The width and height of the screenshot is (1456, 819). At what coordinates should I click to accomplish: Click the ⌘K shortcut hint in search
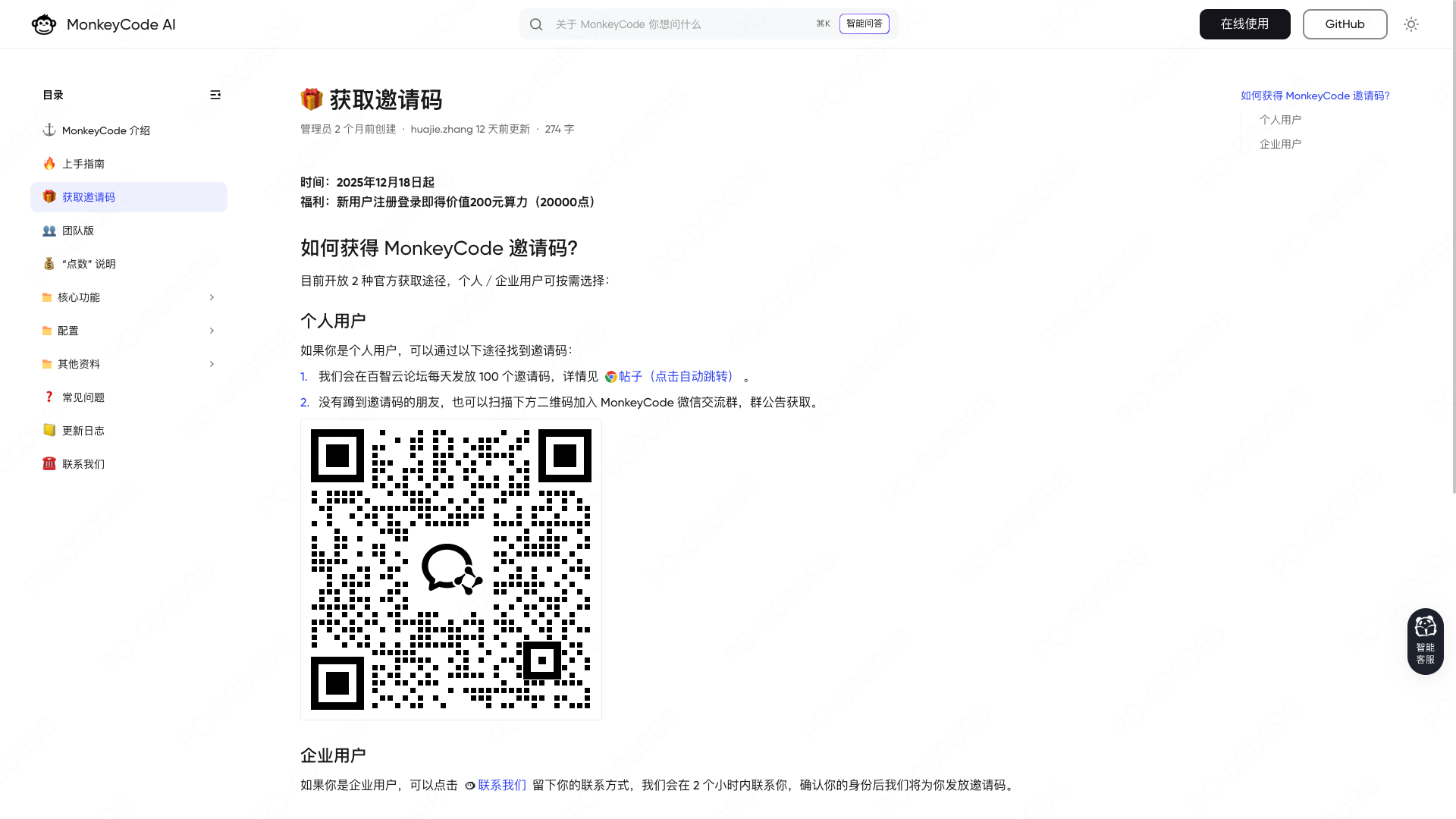tap(824, 24)
